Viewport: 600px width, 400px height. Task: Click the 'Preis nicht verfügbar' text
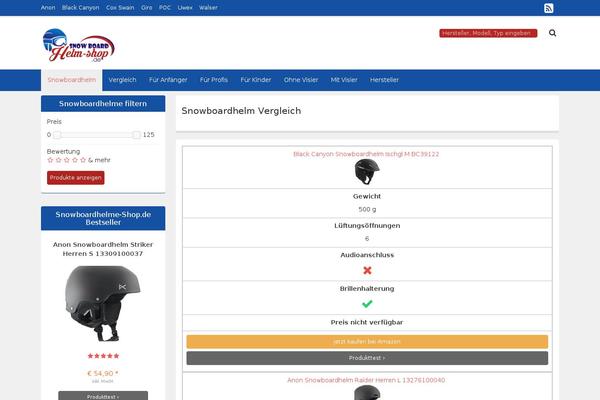(x=367, y=322)
